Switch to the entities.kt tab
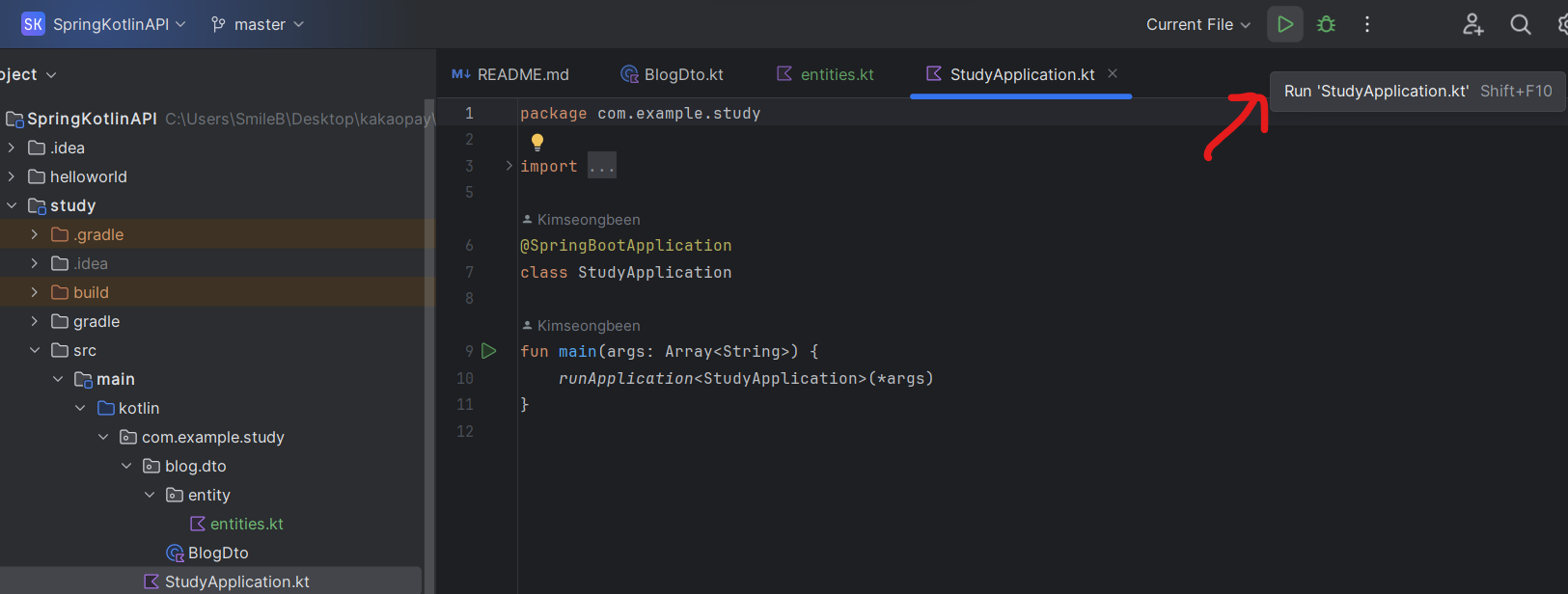The height and width of the screenshot is (594, 1568). [x=826, y=74]
